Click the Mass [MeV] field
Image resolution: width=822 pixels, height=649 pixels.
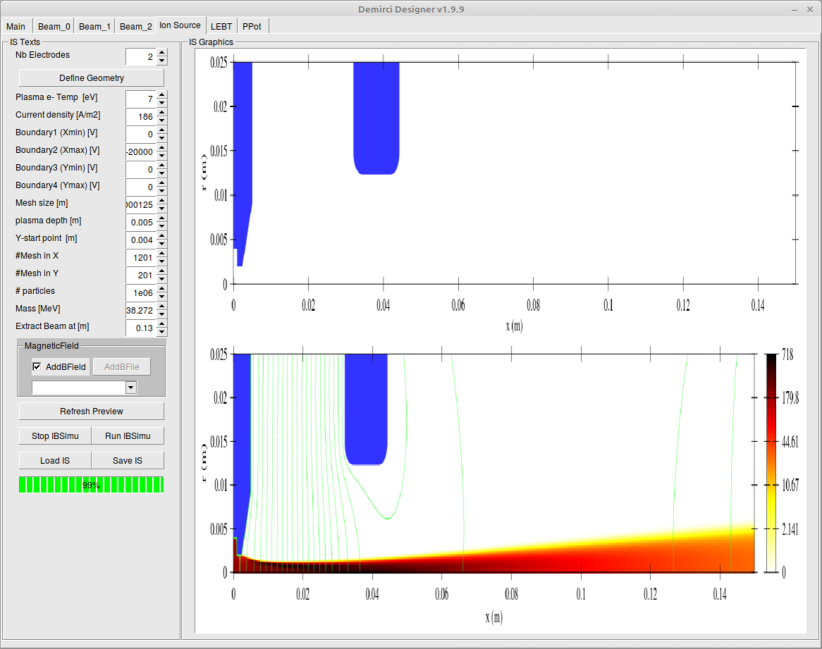(140, 310)
